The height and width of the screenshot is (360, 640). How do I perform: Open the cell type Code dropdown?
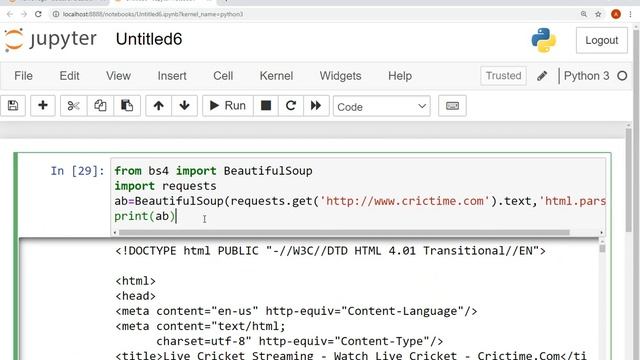coord(382,107)
